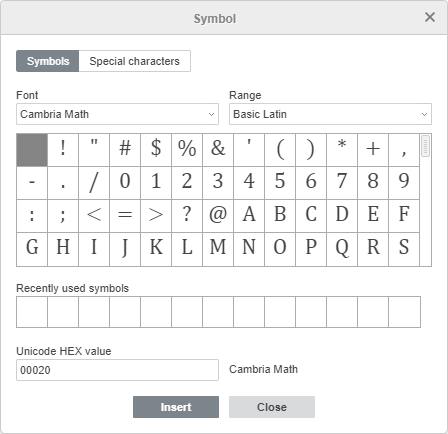Select the ampersand symbol in the grid
This screenshot has width=448, height=434.
(218, 150)
